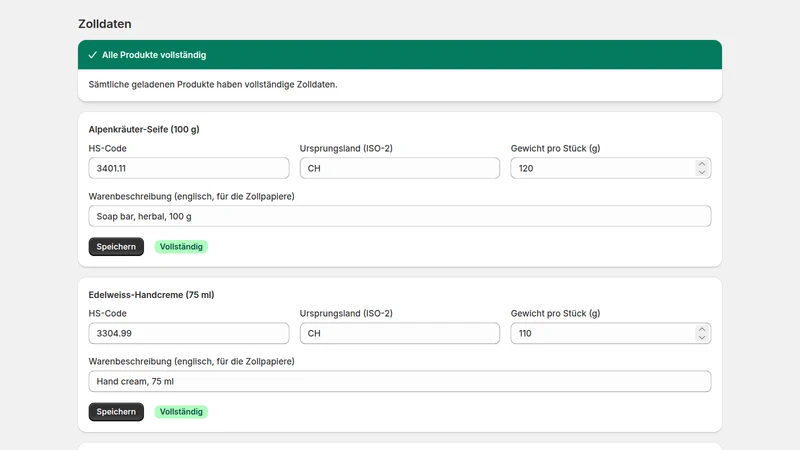Viewport: 800px width, 450px height.
Task: Increase Edelweiss-Handcreme weight with up arrow
Action: click(702, 330)
